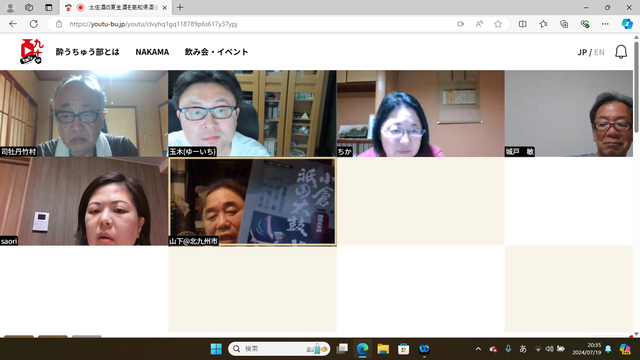Viewport: 640px width, 360px height.
Task: Select the 城戸 敏 video tile
Action: click(569, 113)
